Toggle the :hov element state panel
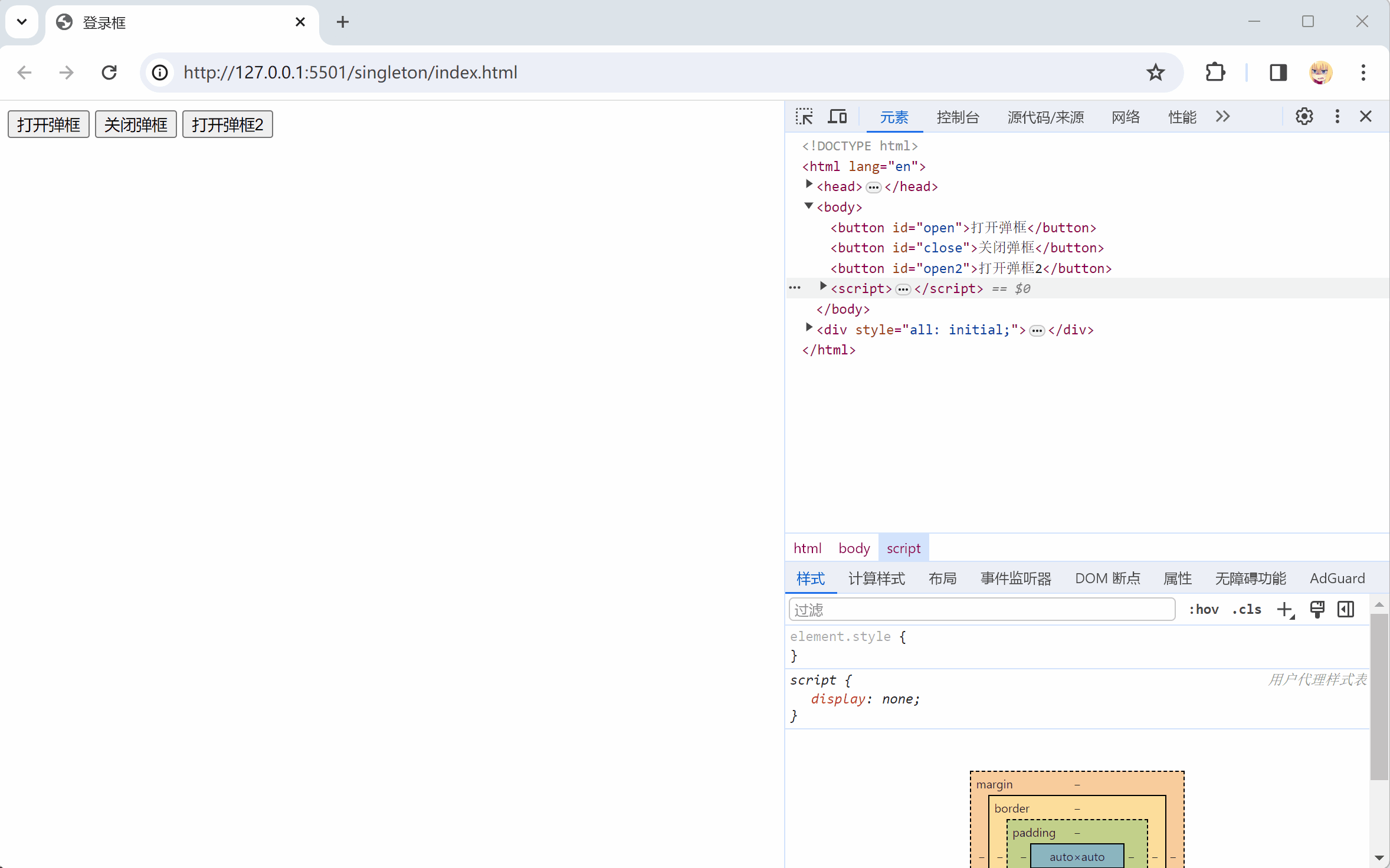Screen dimensions: 1390x868 pos(1204,610)
